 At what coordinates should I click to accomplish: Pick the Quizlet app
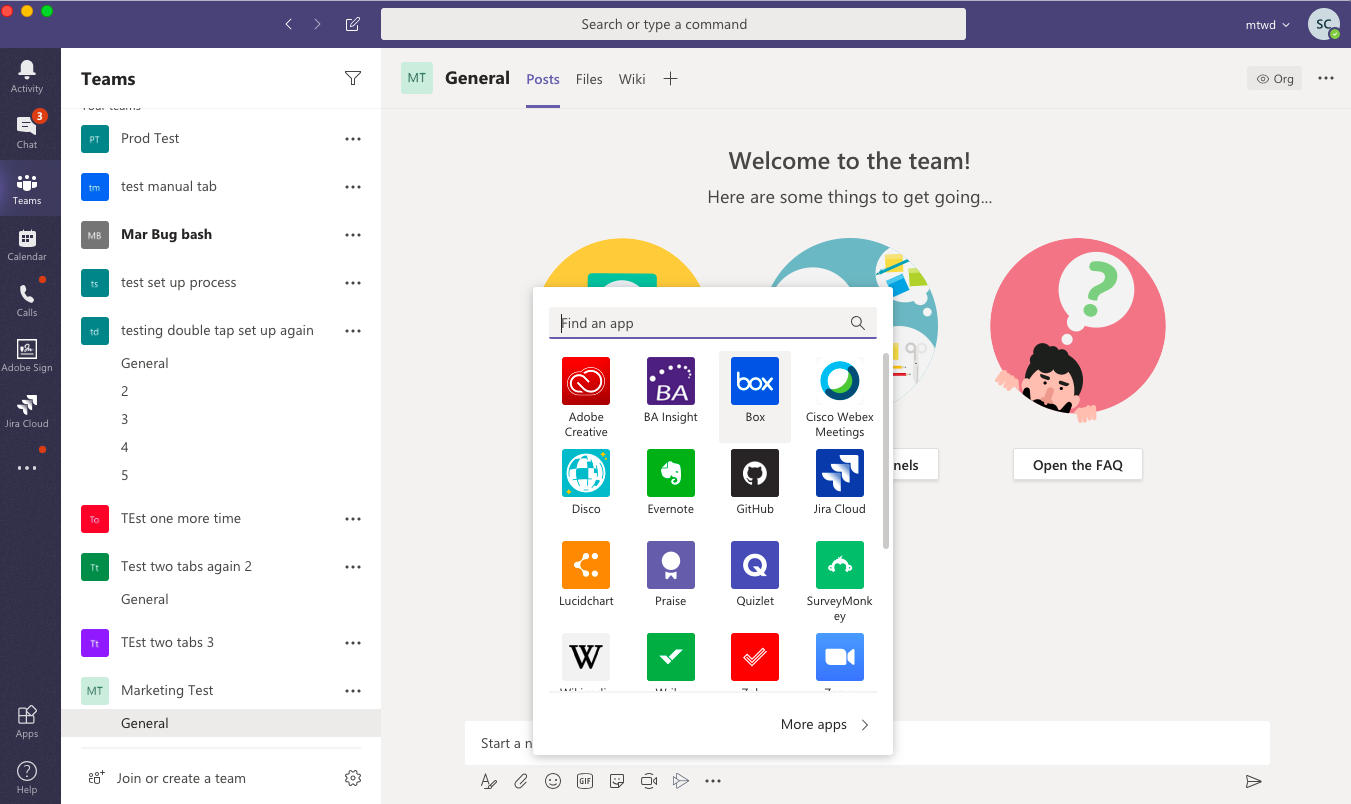[x=755, y=574]
